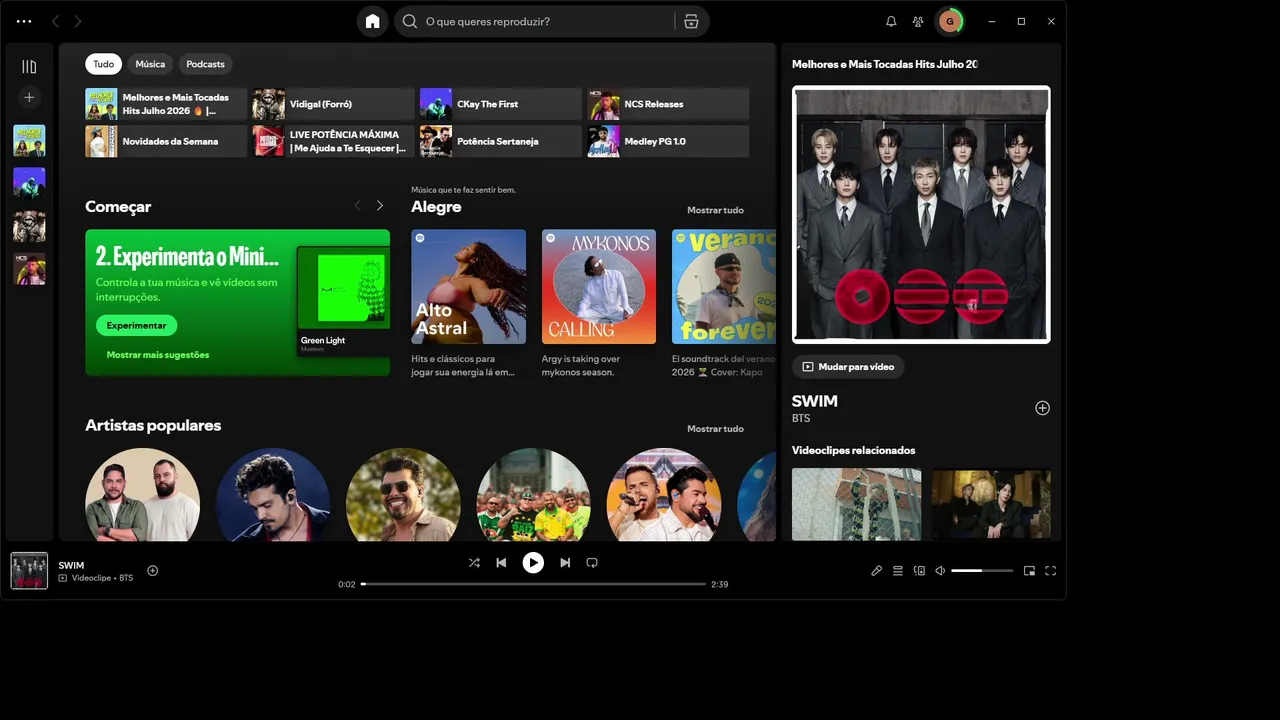
Task: Open the Browse icon beside search
Action: tap(691, 21)
